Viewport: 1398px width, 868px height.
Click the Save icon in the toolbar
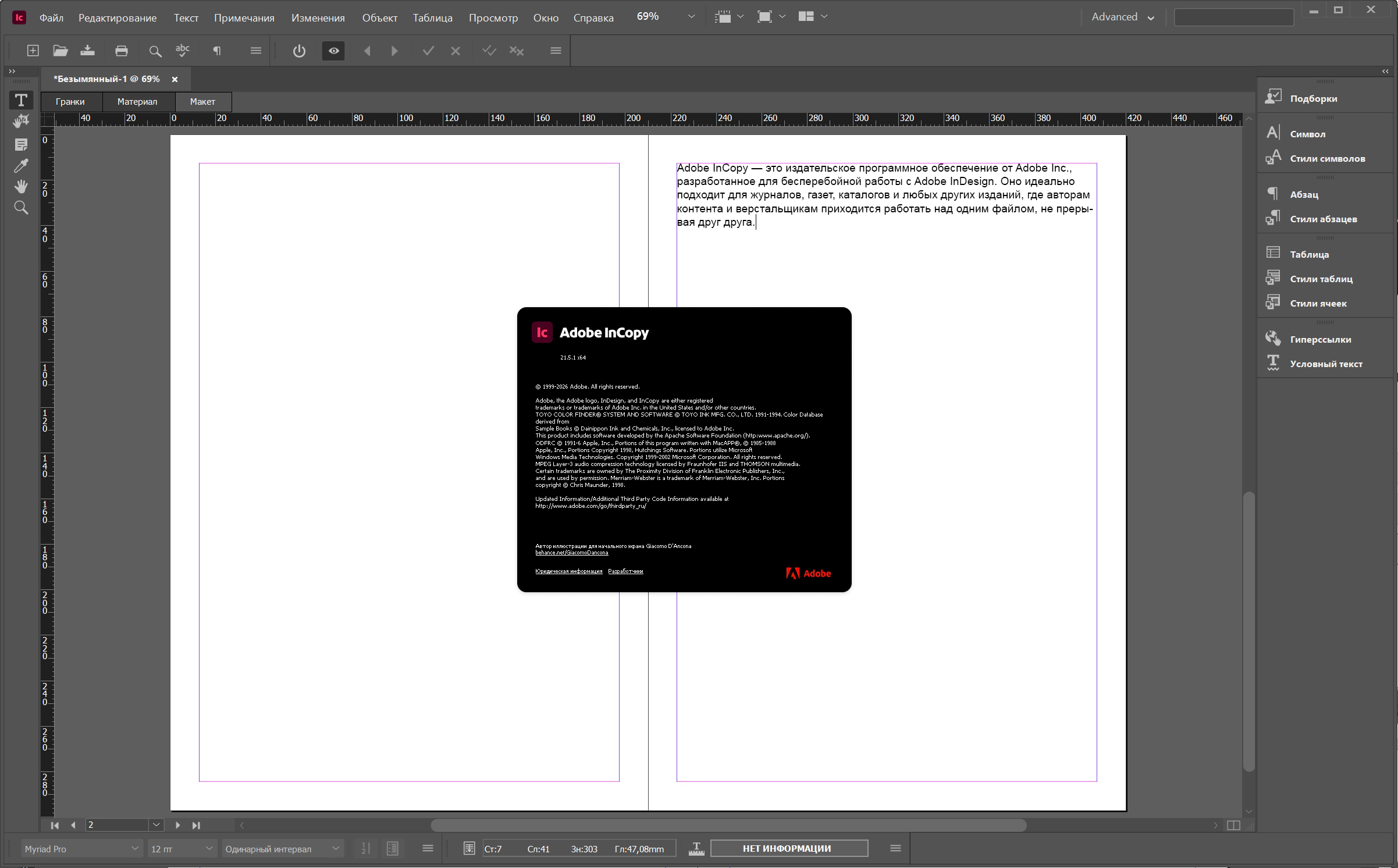click(x=88, y=51)
